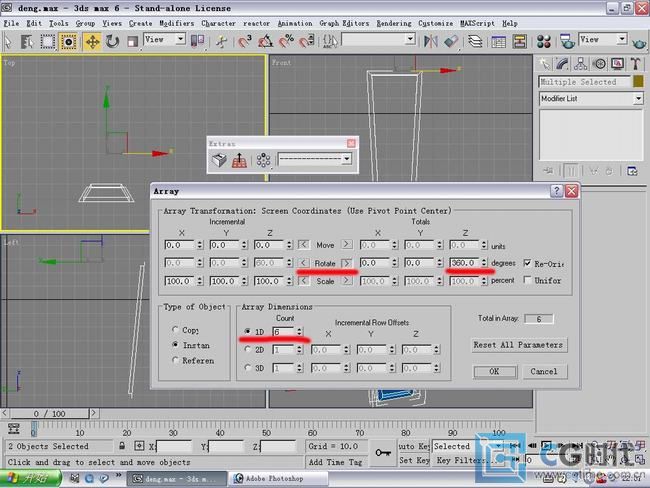Select the Select Object arrow tool

coord(8,41)
